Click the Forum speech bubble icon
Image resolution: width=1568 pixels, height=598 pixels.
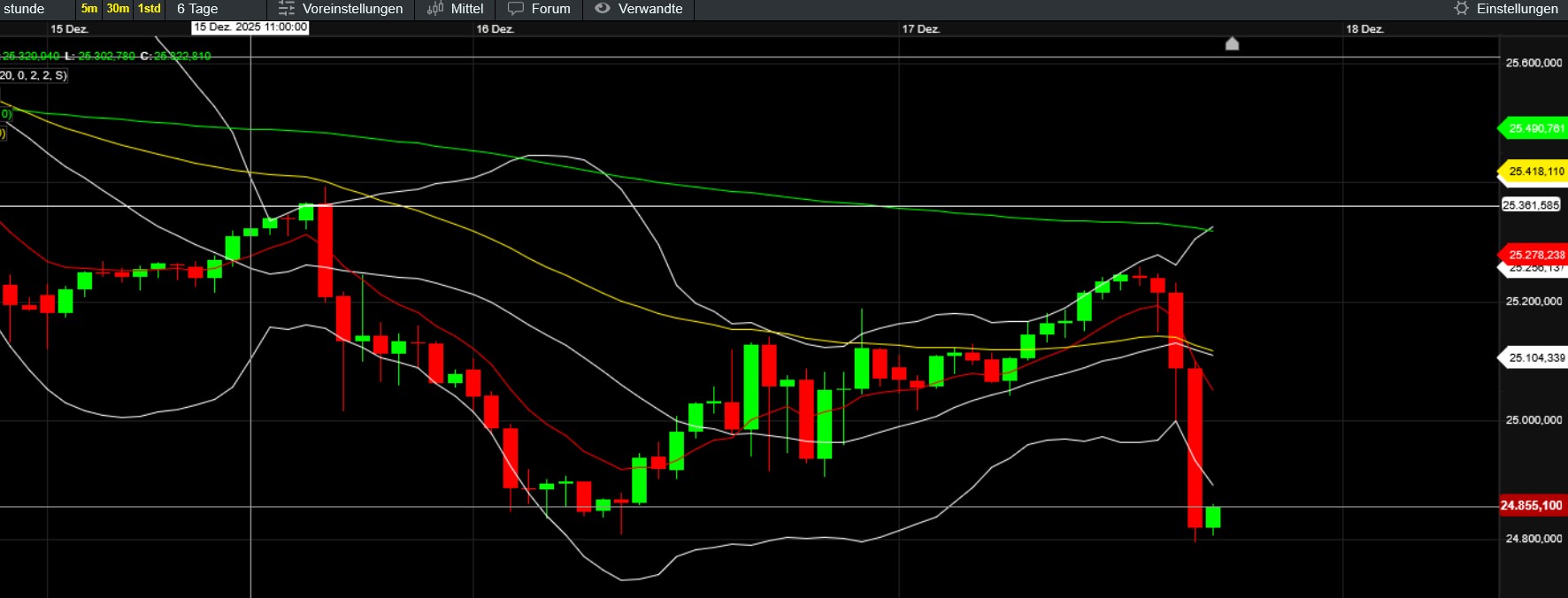[516, 9]
